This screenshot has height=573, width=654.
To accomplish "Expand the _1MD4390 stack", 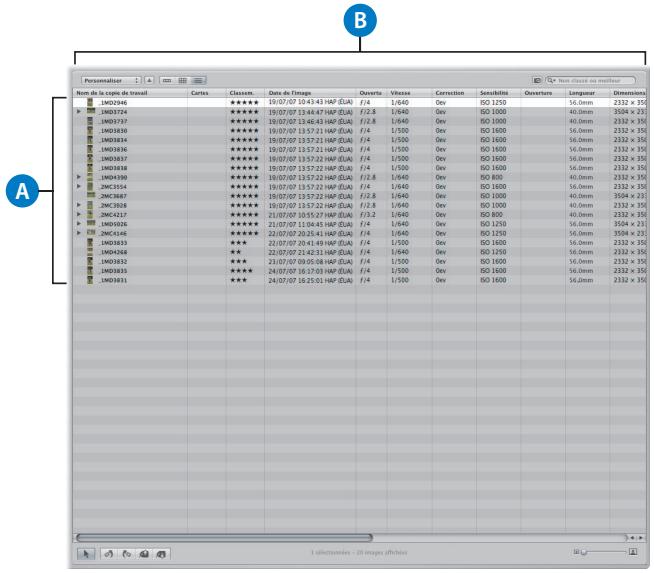I will [x=79, y=177].
